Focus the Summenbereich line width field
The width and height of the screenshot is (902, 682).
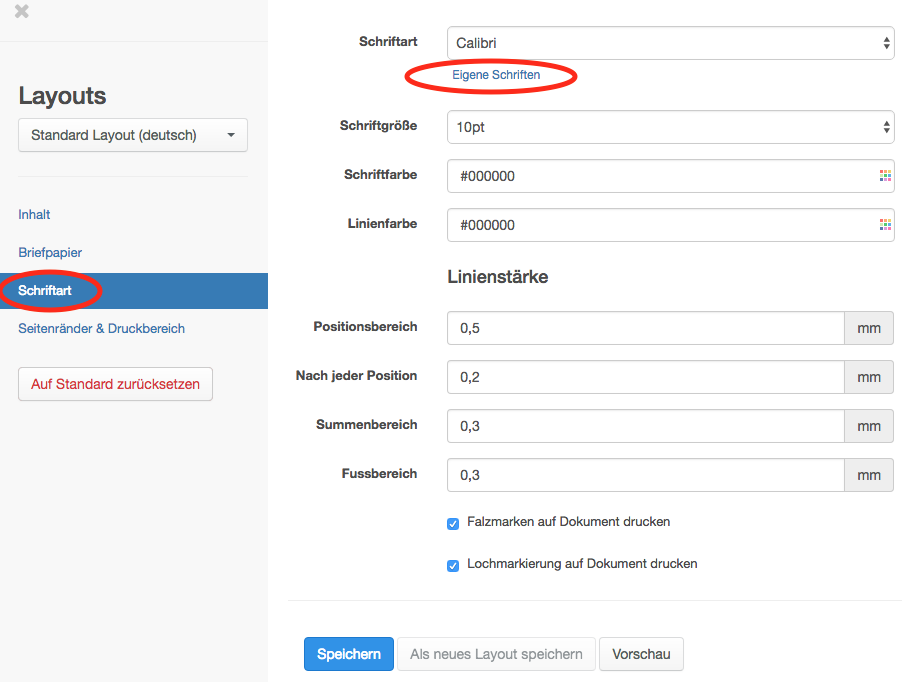(x=645, y=426)
